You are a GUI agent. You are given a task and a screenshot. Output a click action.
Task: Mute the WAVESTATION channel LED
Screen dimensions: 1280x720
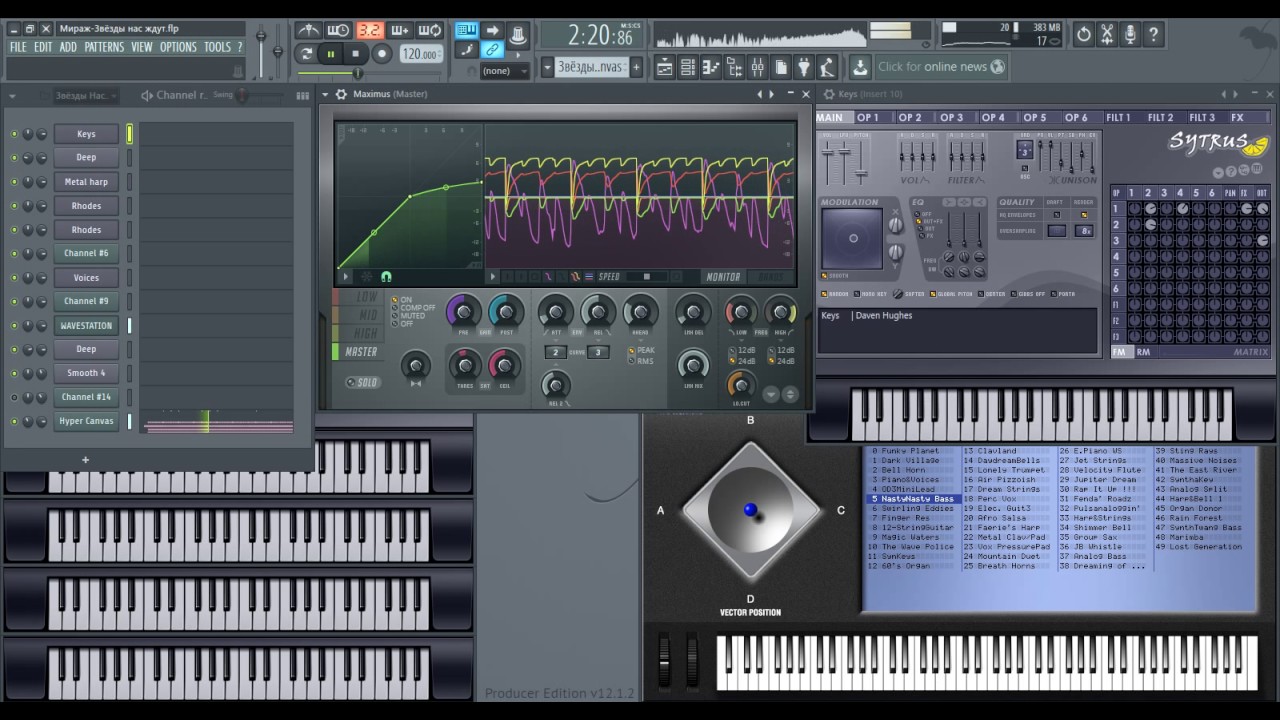pos(14,326)
